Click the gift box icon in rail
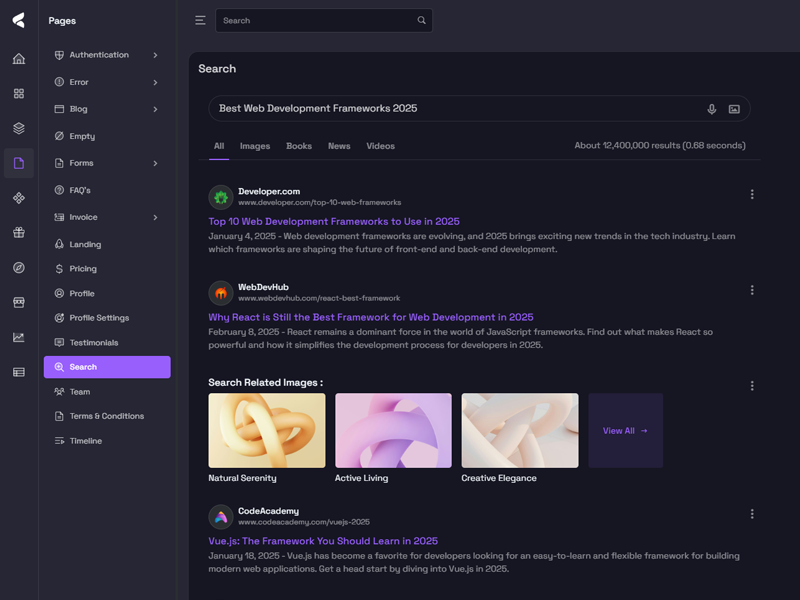 click(18, 233)
